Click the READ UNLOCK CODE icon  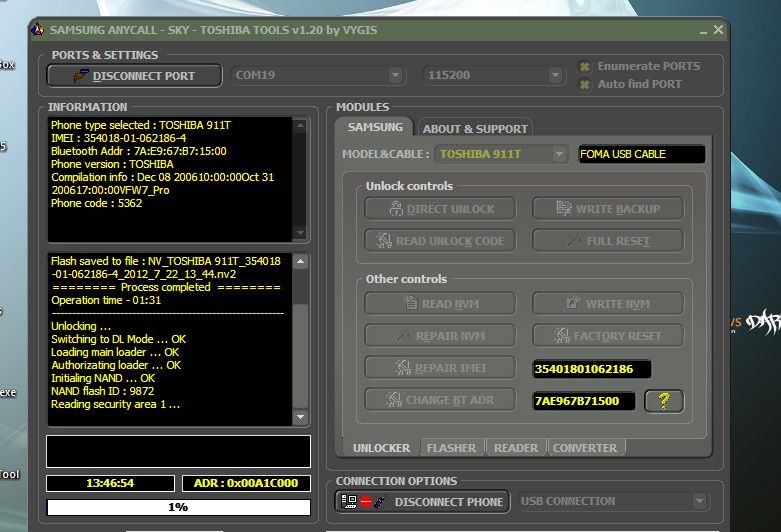click(384, 241)
